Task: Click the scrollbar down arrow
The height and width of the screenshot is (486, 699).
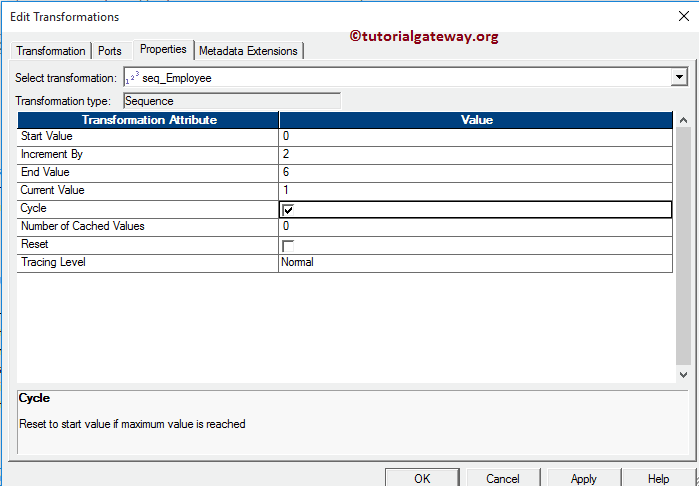Action: [683, 375]
